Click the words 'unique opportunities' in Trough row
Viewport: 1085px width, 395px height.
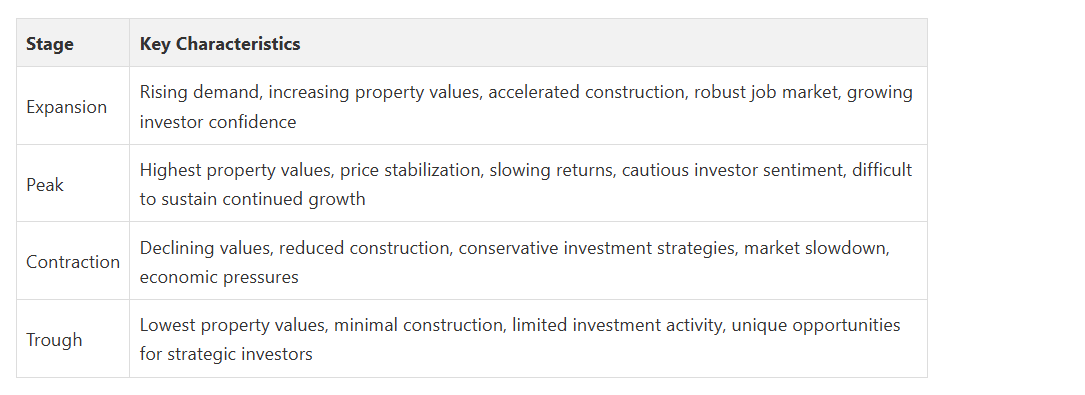(816, 325)
